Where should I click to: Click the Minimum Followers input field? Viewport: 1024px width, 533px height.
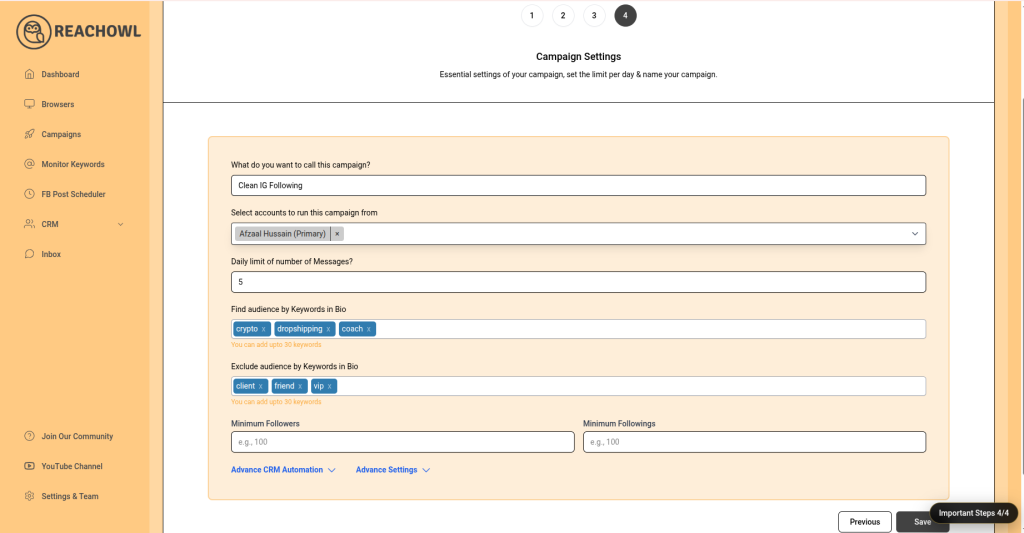click(x=402, y=442)
